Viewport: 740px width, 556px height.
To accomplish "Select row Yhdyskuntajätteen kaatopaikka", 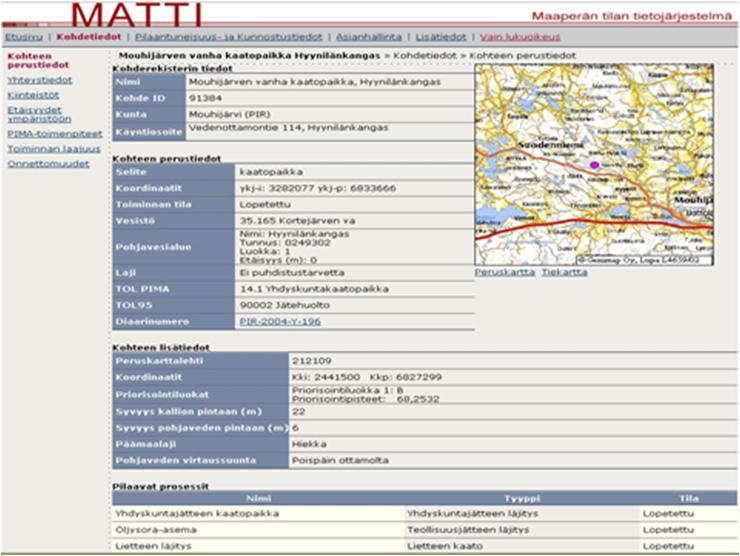I will (424, 514).
